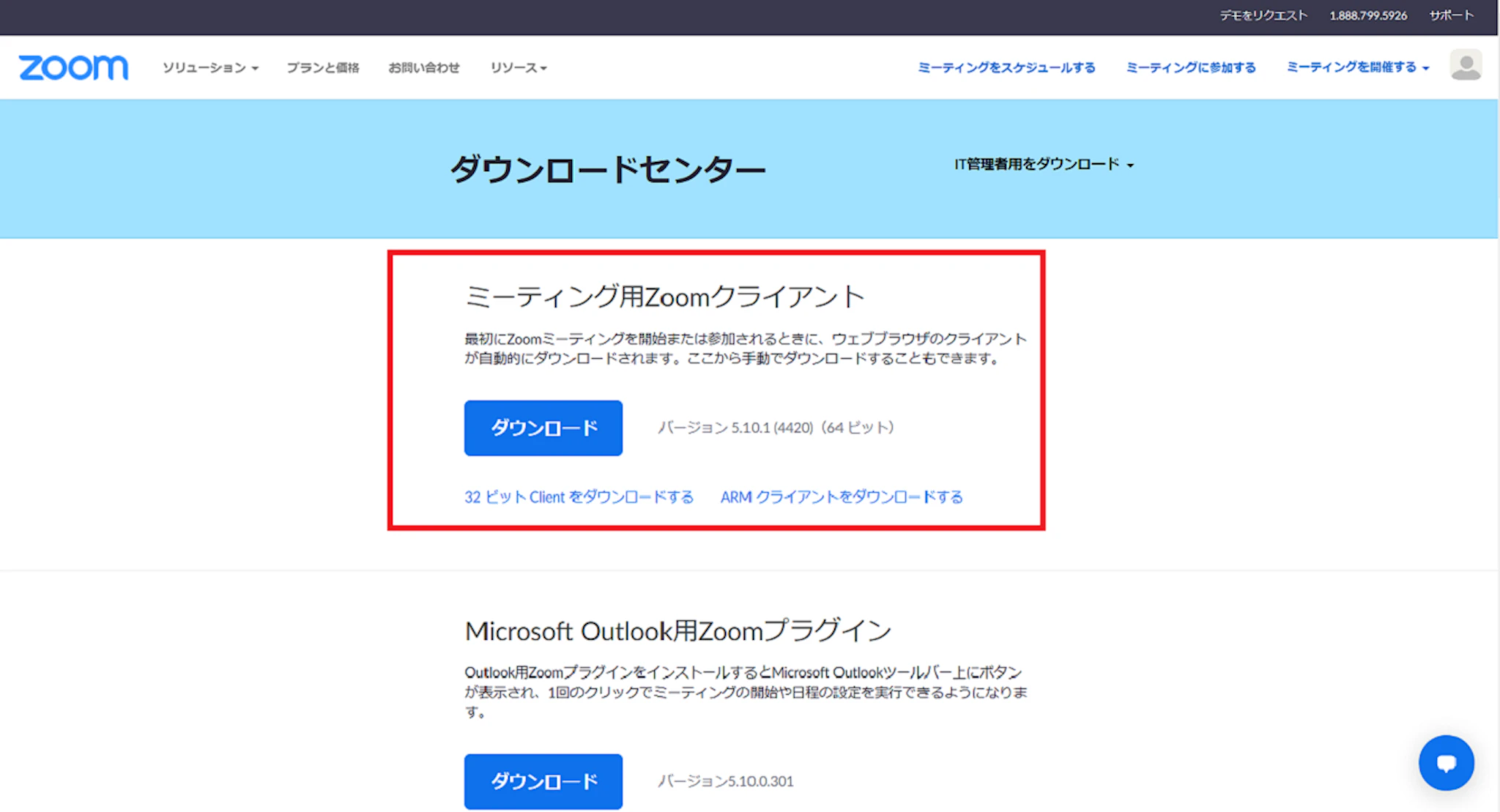Expand the ソリューション dropdown menu
This screenshot has height=812, width=1500.
(x=210, y=67)
